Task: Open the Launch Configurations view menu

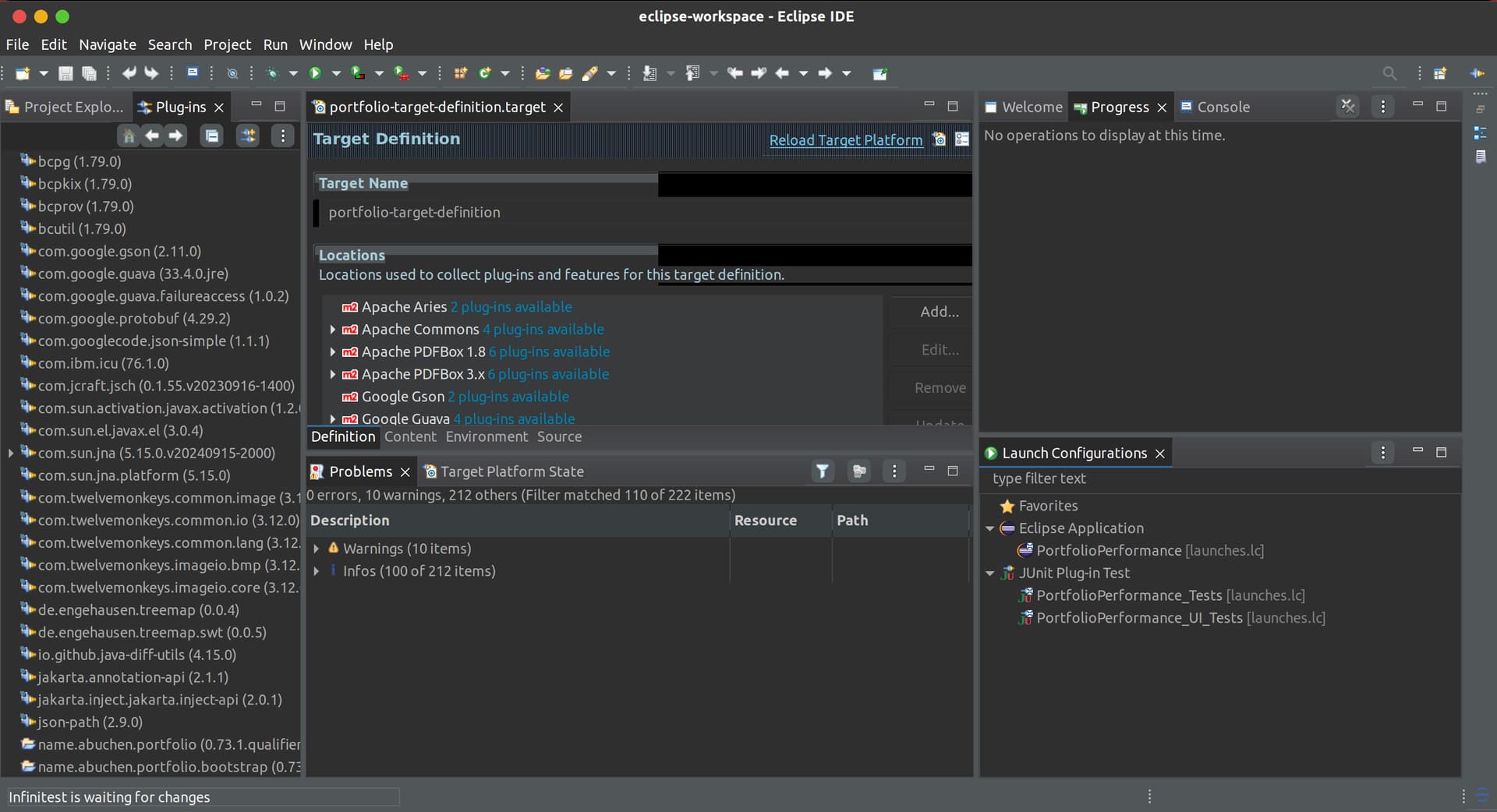Action: (x=1382, y=453)
